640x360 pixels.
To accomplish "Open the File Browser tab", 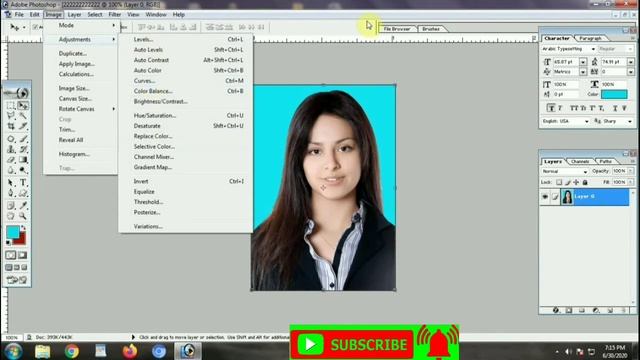I will (396, 29).
